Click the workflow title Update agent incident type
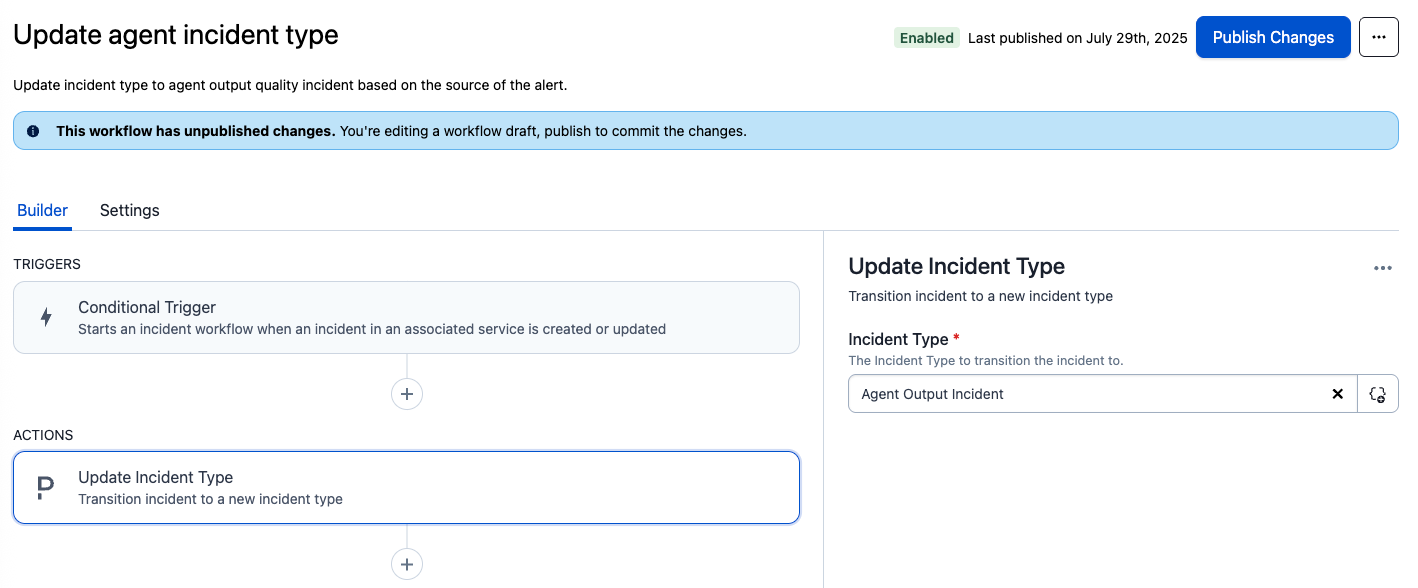The height and width of the screenshot is (588, 1418). tap(175, 35)
